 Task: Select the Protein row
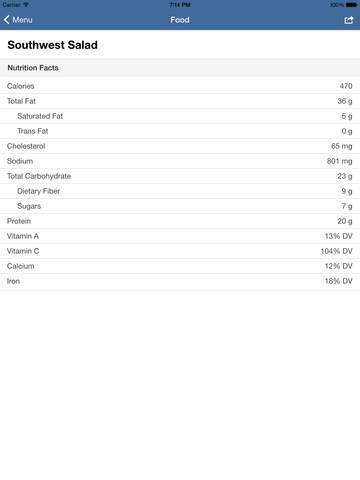(180, 221)
